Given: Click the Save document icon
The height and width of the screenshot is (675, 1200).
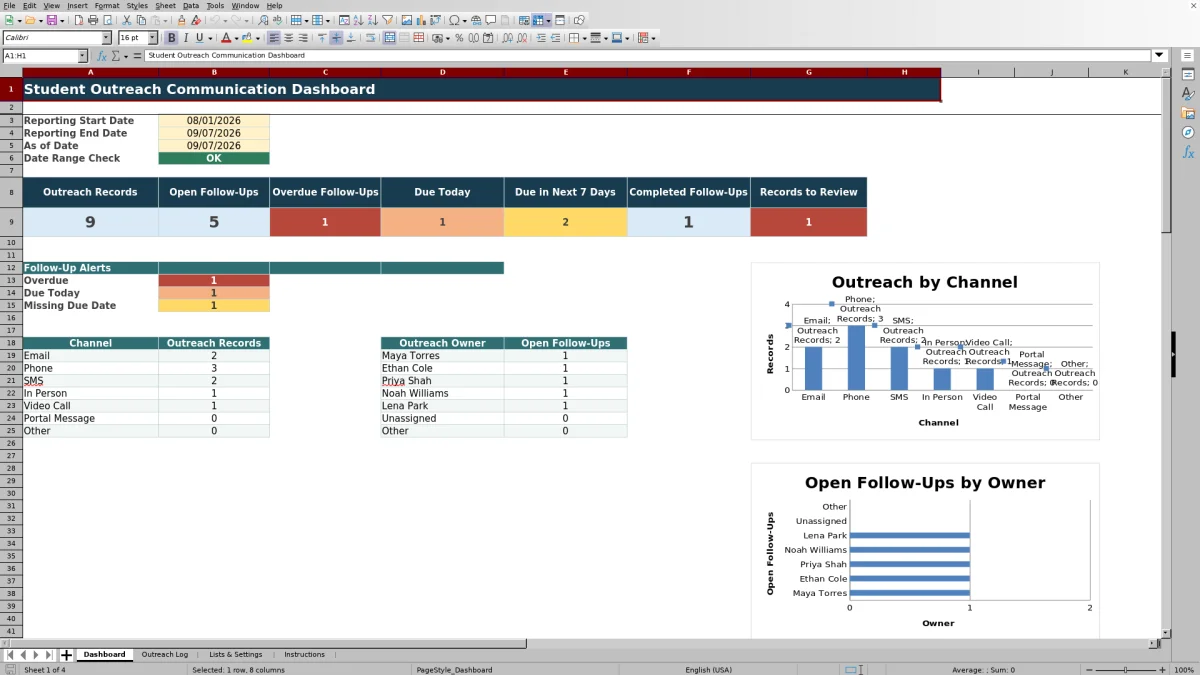Looking at the screenshot, I should [51, 20].
